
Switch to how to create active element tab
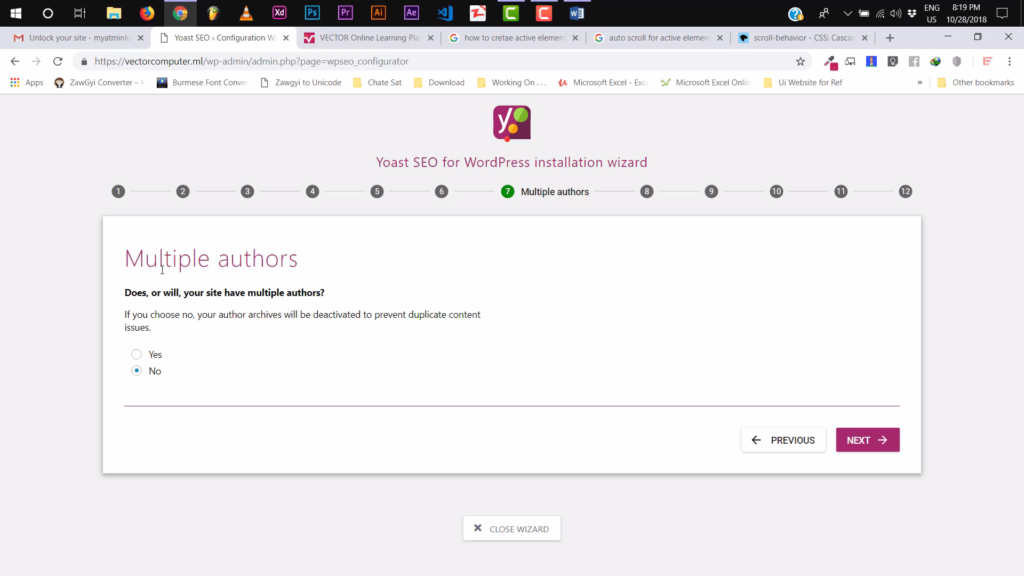[514, 38]
